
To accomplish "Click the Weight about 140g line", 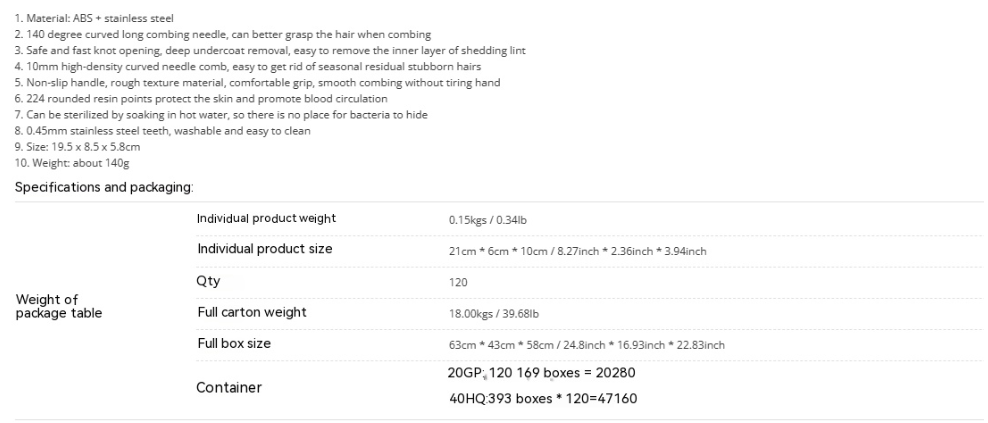I will 72,163.
